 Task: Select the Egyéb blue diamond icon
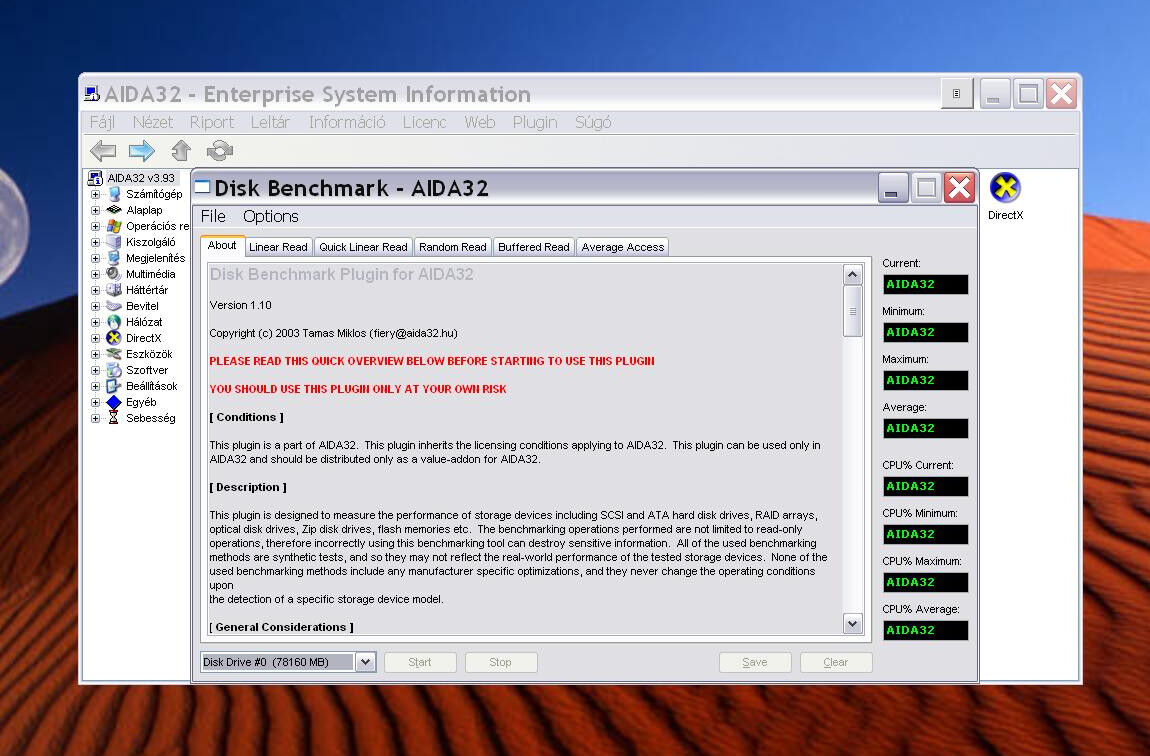[x=114, y=403]
